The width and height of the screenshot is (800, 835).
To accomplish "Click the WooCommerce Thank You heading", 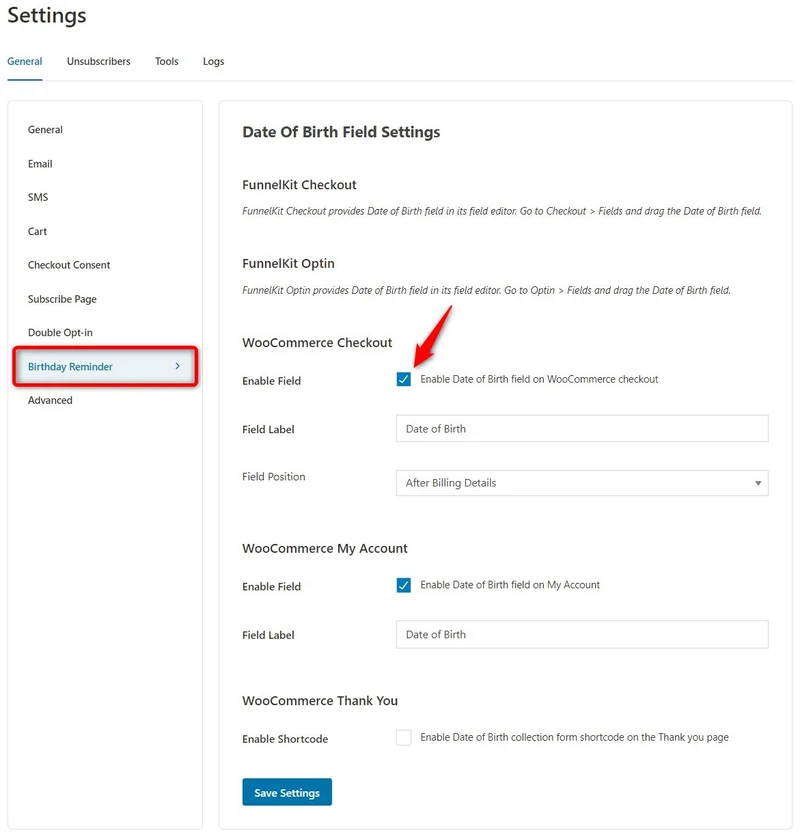I will 320,701.
